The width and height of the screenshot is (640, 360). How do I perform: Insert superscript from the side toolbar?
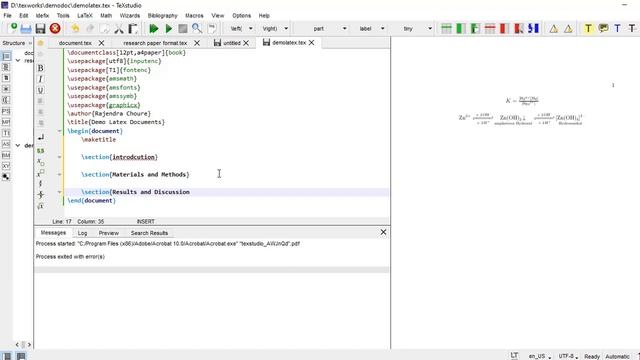click(40, 173)
